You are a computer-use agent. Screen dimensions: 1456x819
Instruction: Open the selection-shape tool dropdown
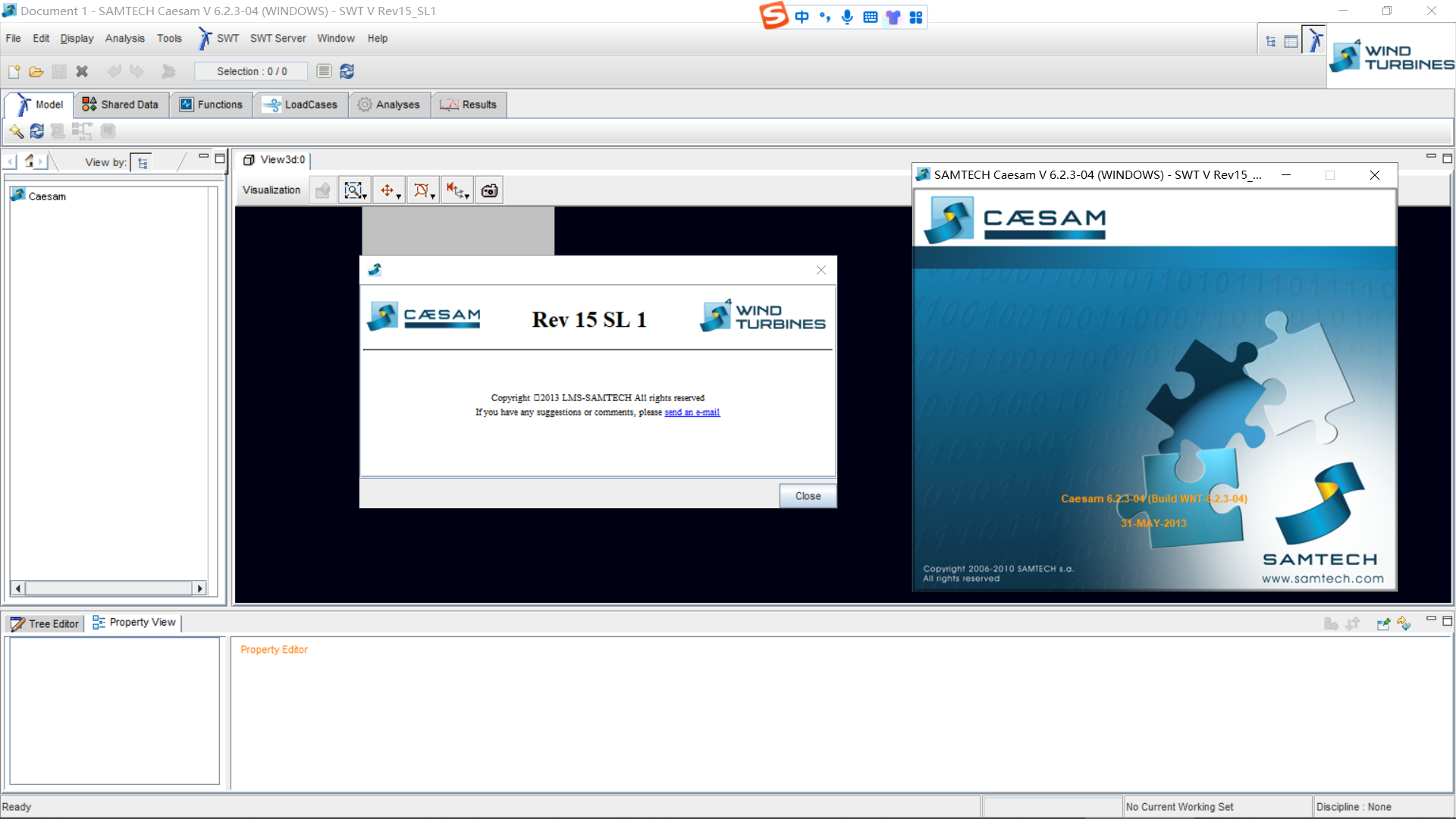(423, 190)
